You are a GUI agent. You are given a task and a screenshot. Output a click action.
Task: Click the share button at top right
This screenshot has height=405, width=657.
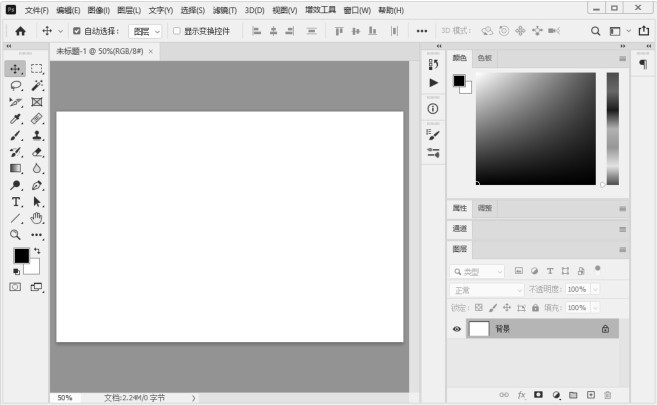tap(642, 31)
